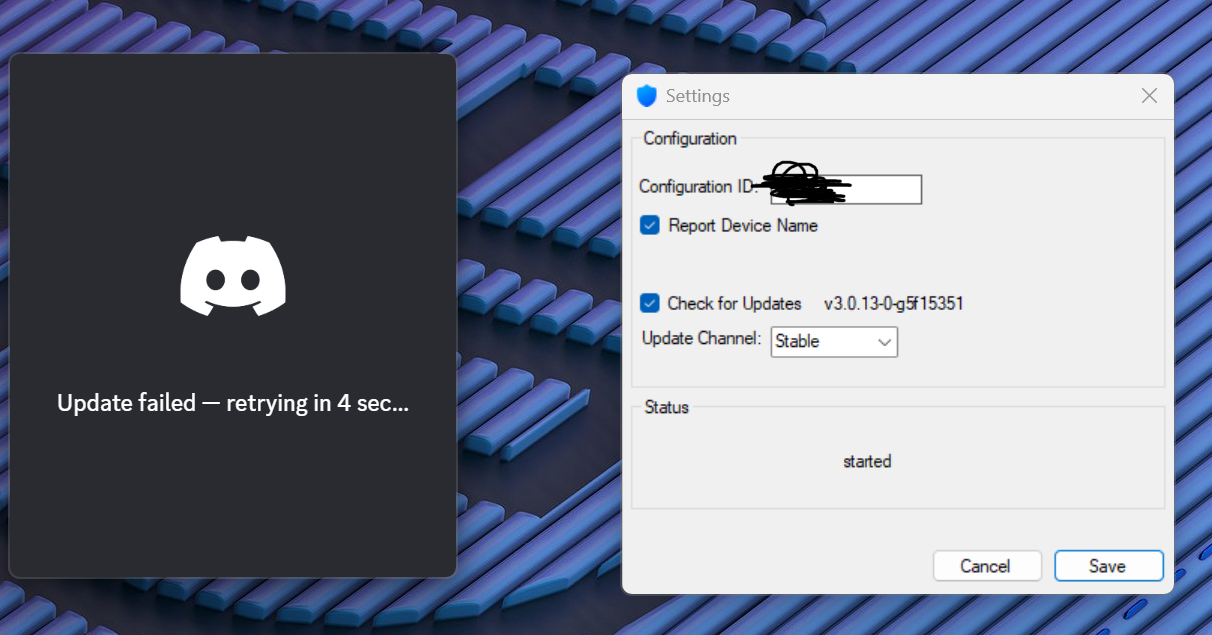Click the version text v3.0.13-0-g5f15351
1212x635 pixels.
[x=893, y=303]
